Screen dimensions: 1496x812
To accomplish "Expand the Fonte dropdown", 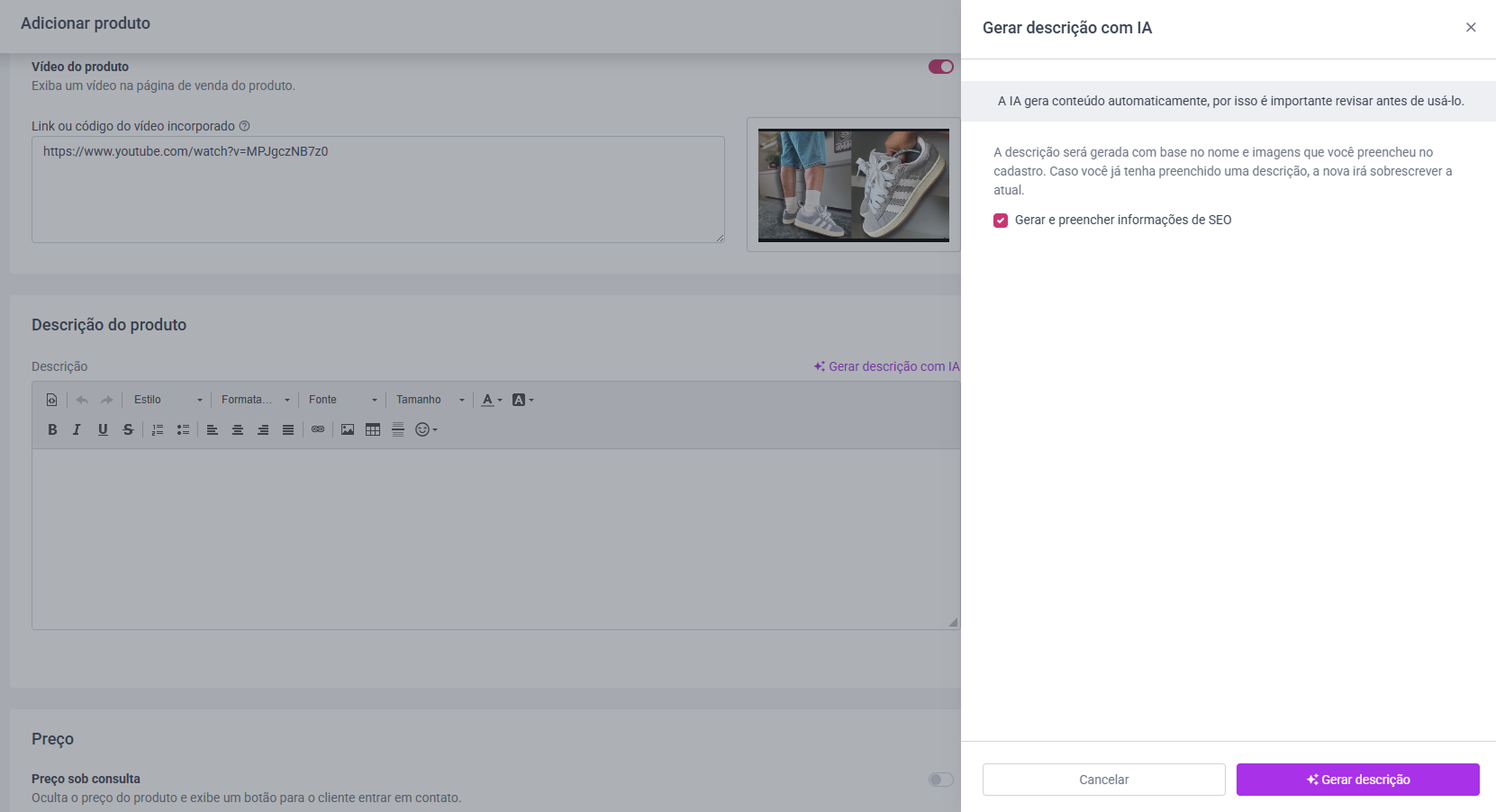I will (343, 400).
